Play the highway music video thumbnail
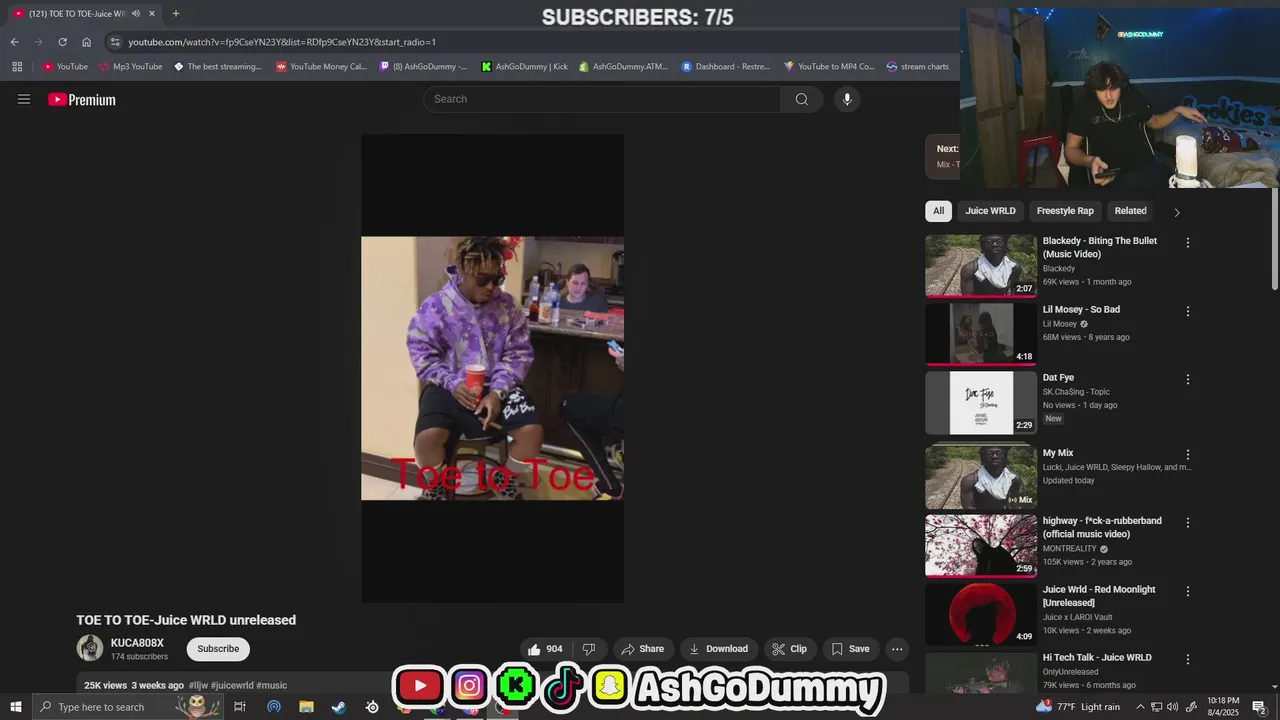This screenshot has height=720, width=1280. point(981,546)
